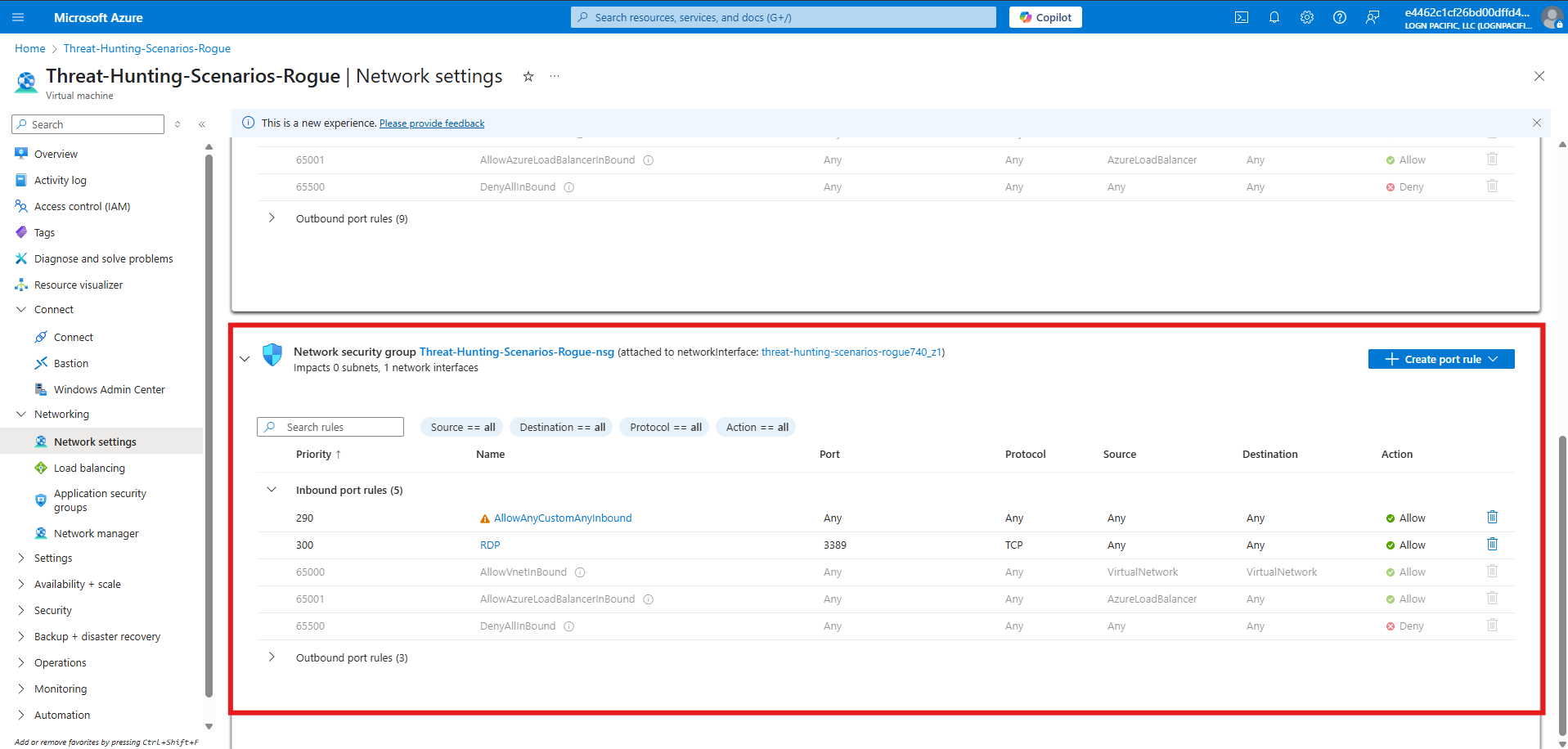Collapse Inbound port rules (5)
Image resolution: width=1568 pixels, height=749 pixels.
[x=272, y=490]
